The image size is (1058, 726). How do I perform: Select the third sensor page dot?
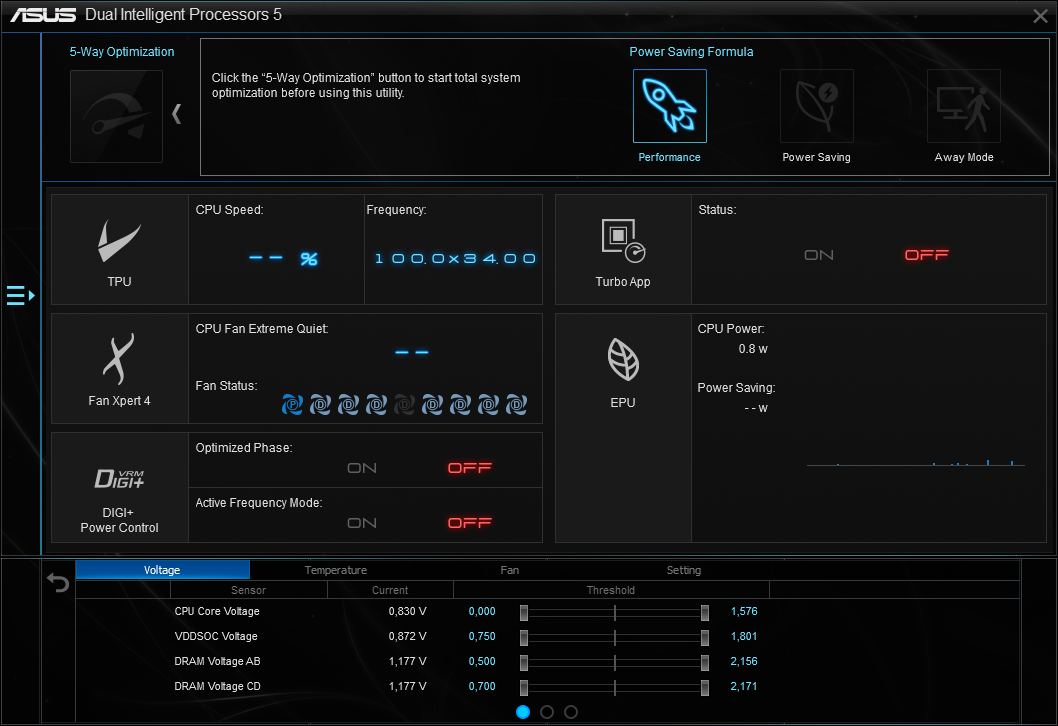pyautogui.click(x=571, y=712)
